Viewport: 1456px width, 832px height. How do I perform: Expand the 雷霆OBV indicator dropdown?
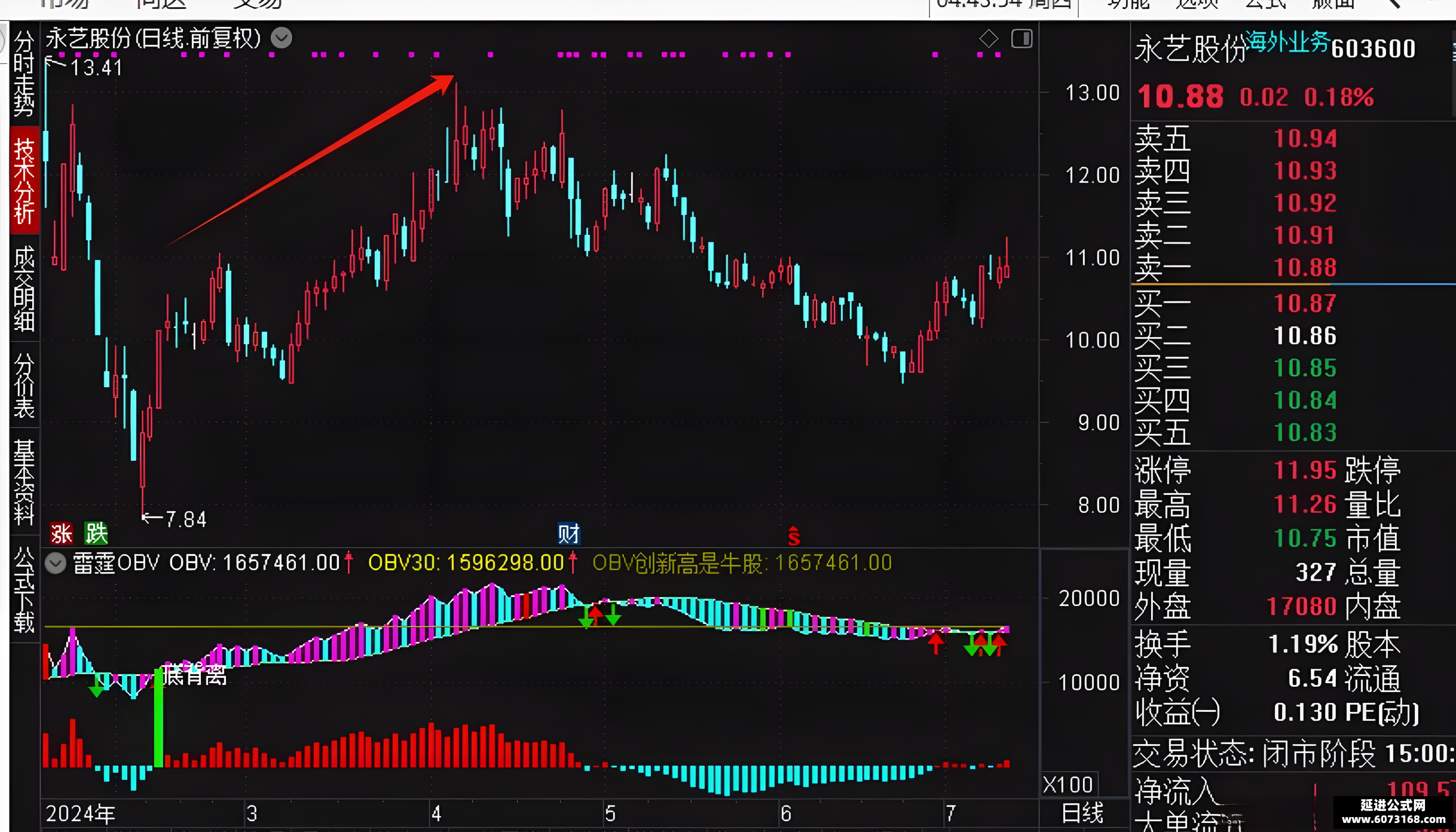[x=56, y=563]
